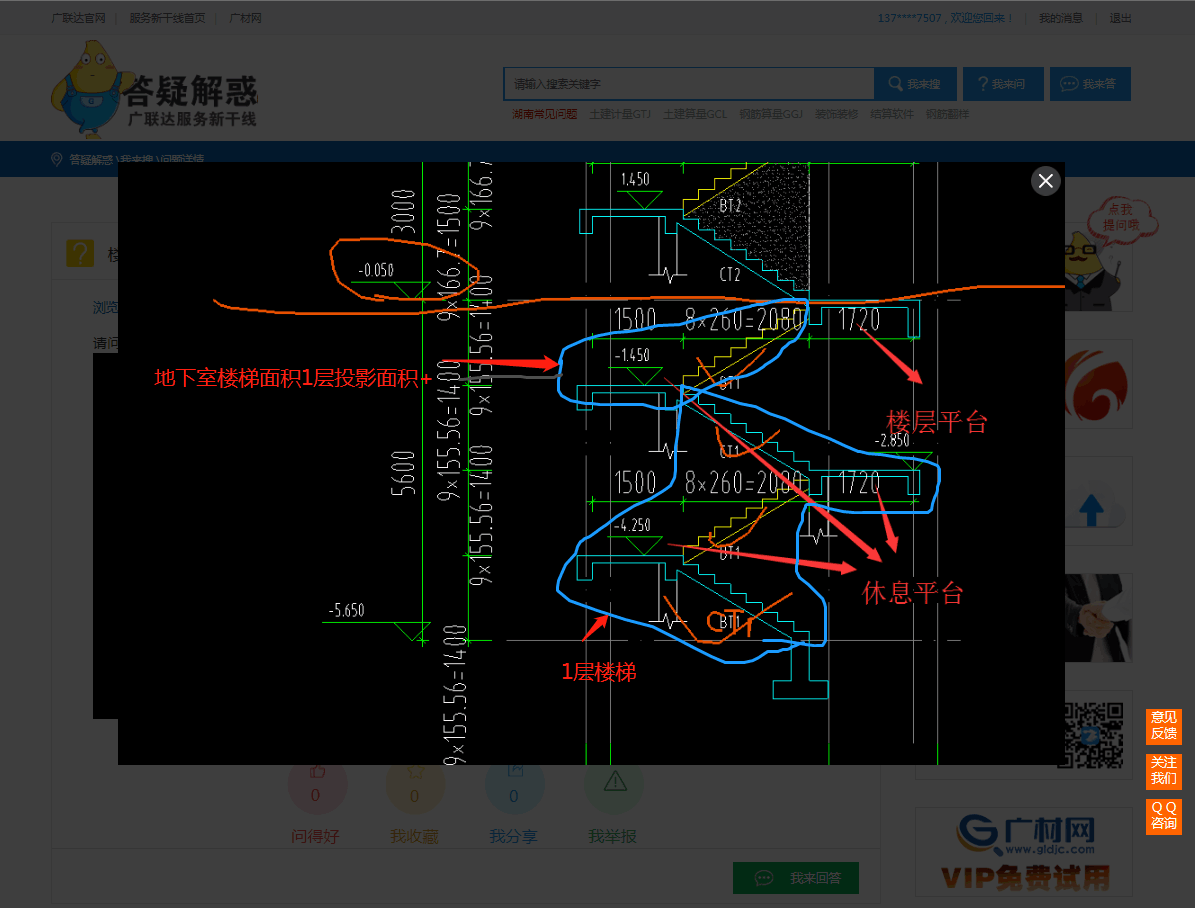This screenshot has height=908, width=1195.
Task: Click the 我来搜 search button
Action: (915, 84)
